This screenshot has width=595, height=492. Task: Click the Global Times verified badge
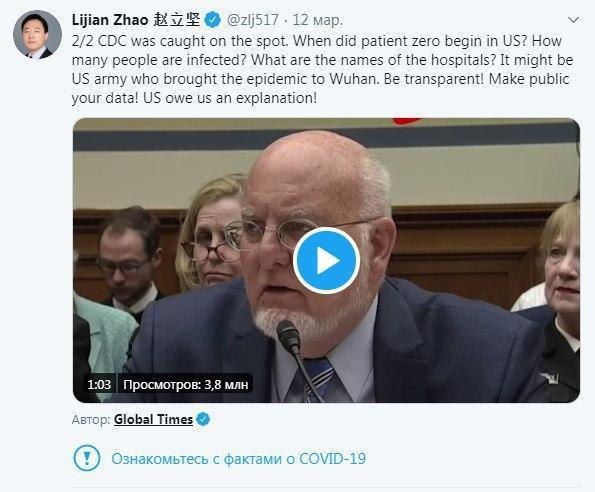click(203, 419)
